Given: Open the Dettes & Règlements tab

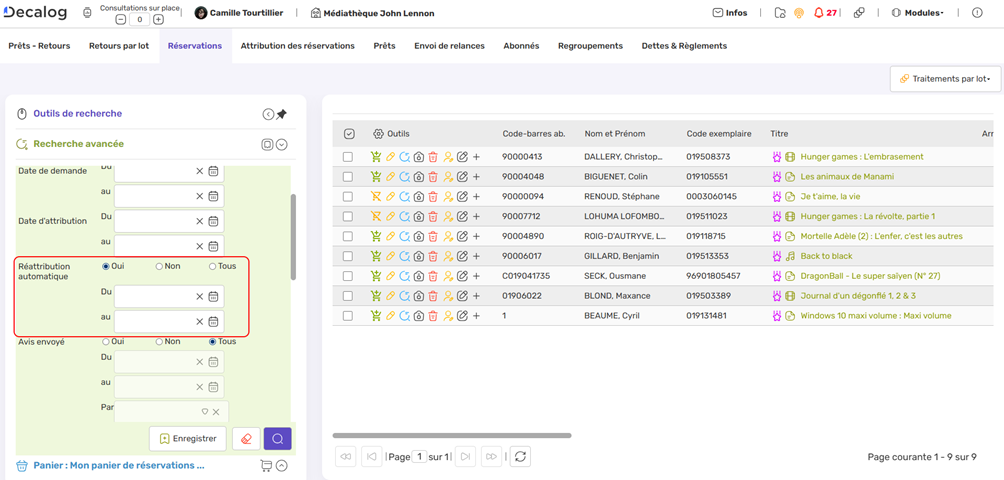Looking at the screenshot, I should click(x=684, y=46).
